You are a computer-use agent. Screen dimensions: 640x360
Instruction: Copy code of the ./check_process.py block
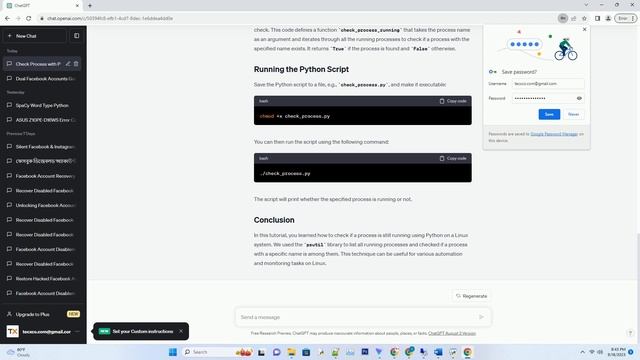pos(453,158)
